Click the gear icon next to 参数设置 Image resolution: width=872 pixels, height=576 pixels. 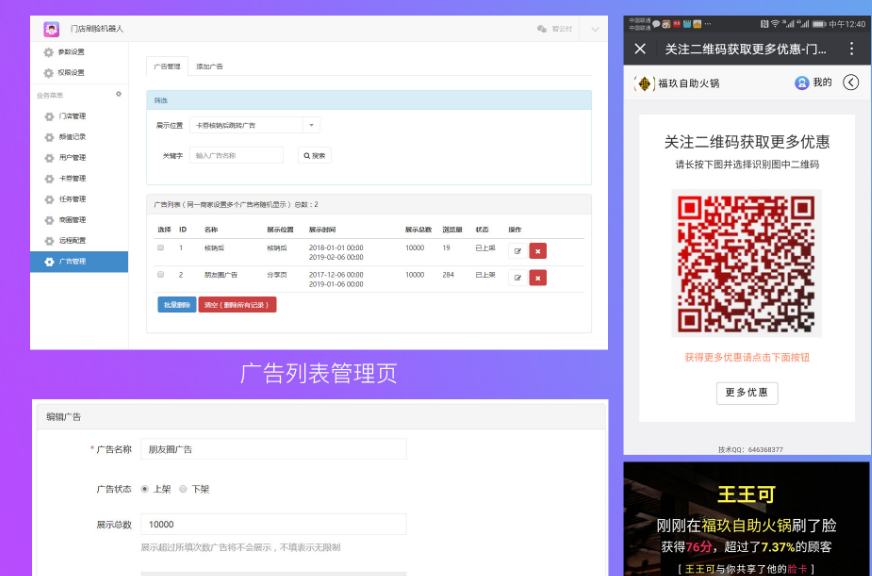click(49, 52)
